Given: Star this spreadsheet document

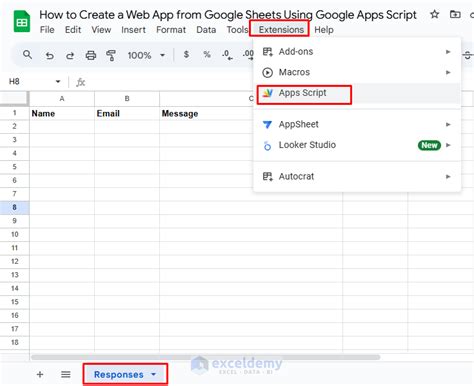Looking at the screenshot, I should (x=434, y=15).
